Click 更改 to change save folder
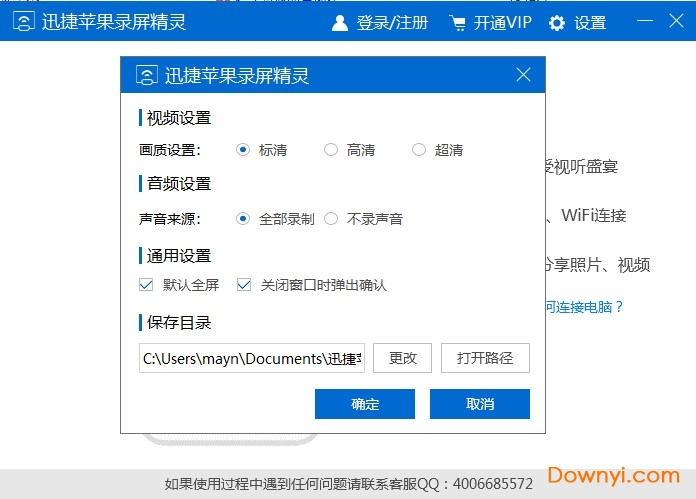This screenshot has width=696, height=499. coord(402,358)
